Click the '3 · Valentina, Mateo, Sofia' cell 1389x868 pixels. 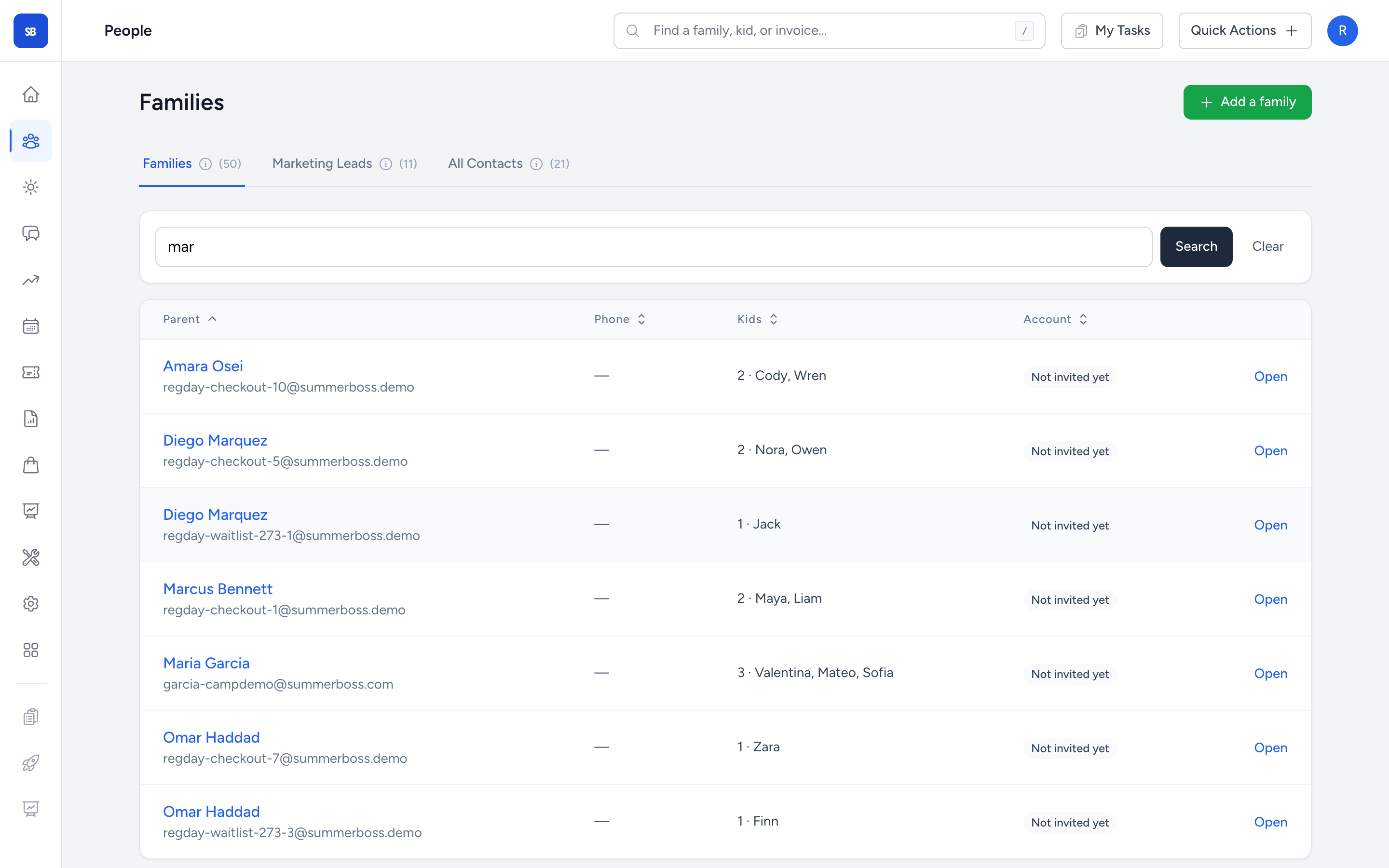click(x=815, y=673)
